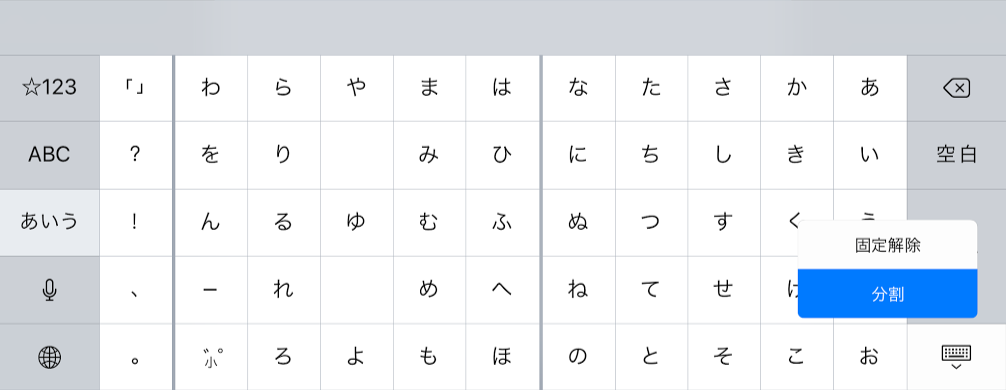Screen dimensions: 1006x390
Task: Choose 固定解除 from the popup menu
Action: pyautogui.click(x=887, y=245)
